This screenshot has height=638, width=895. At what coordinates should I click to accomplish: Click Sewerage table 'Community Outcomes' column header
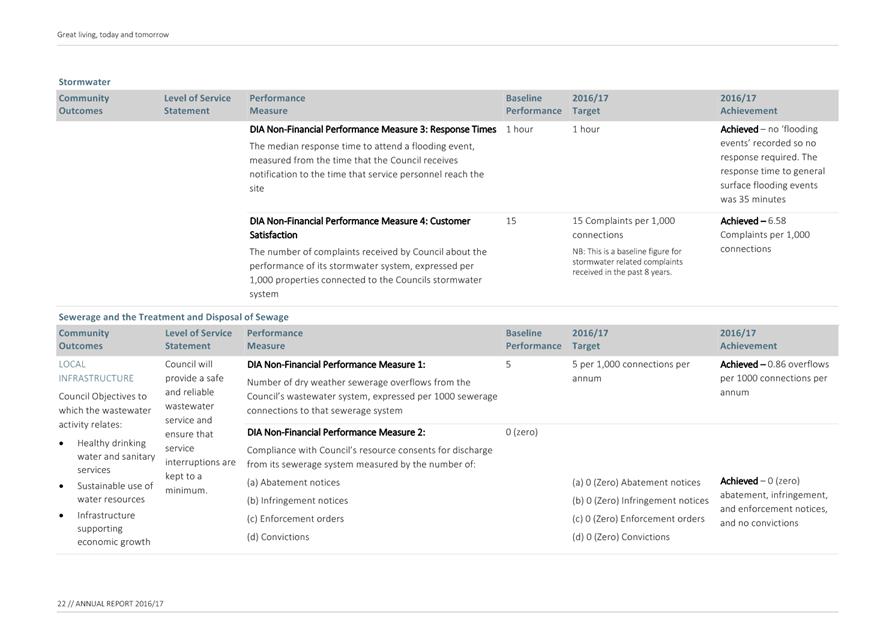84,340
